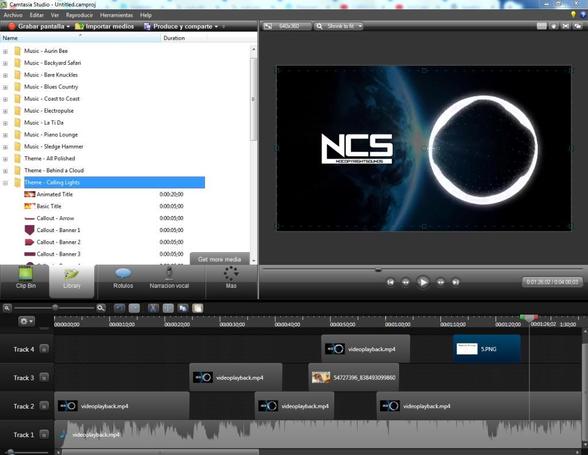Viewport: 588px width, 455px height.
Task: Play the preview video
Action: pyautogui.click(x=423, y=282)
